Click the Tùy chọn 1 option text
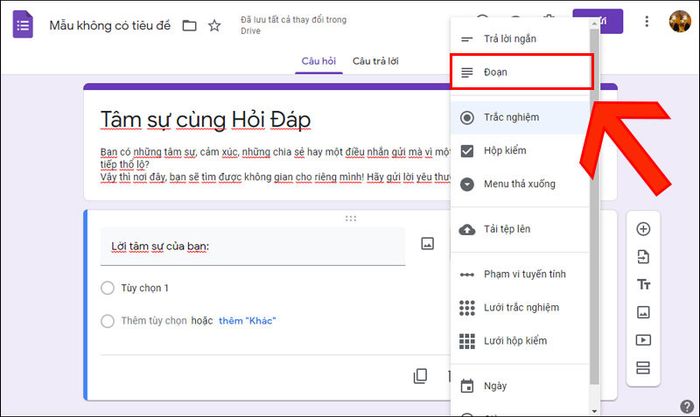Image resolution: width=700 pixels, height=417 pixels. tap(145, 288)
